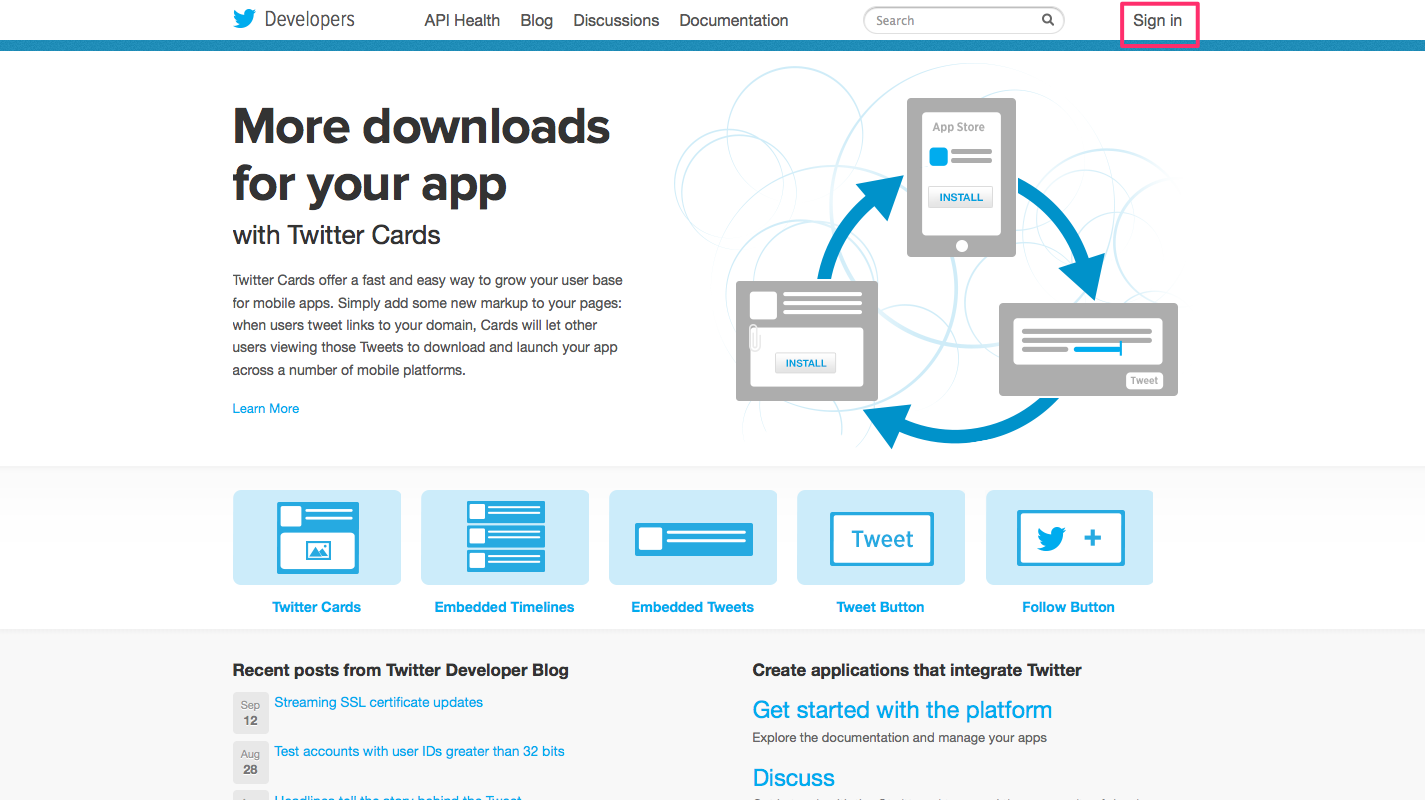This screenshot has width=1425, height=800.
Task: Open the Embedded Tweets tile icon
Action: (693, 537)
